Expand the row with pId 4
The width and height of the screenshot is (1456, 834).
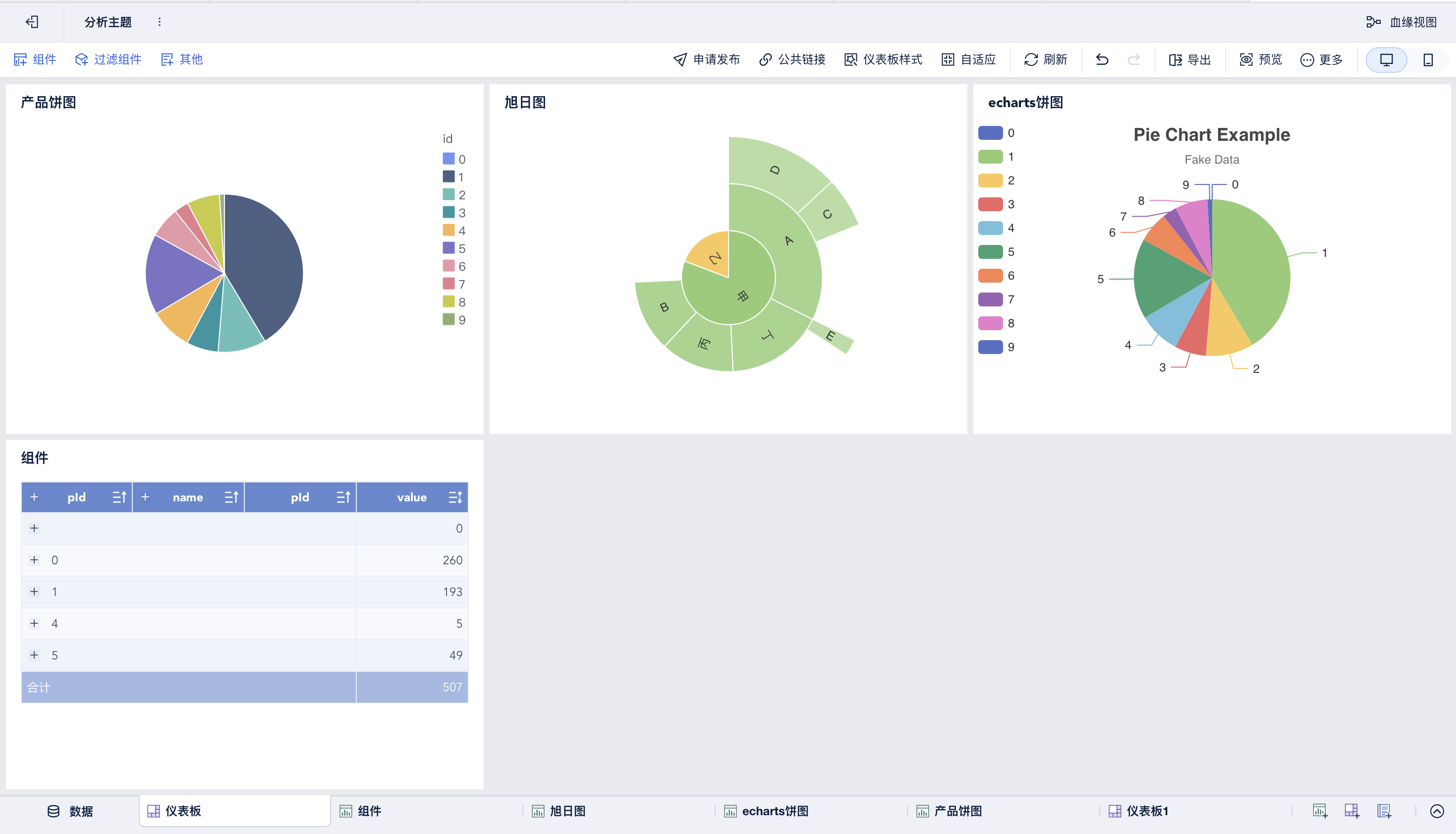34,623
